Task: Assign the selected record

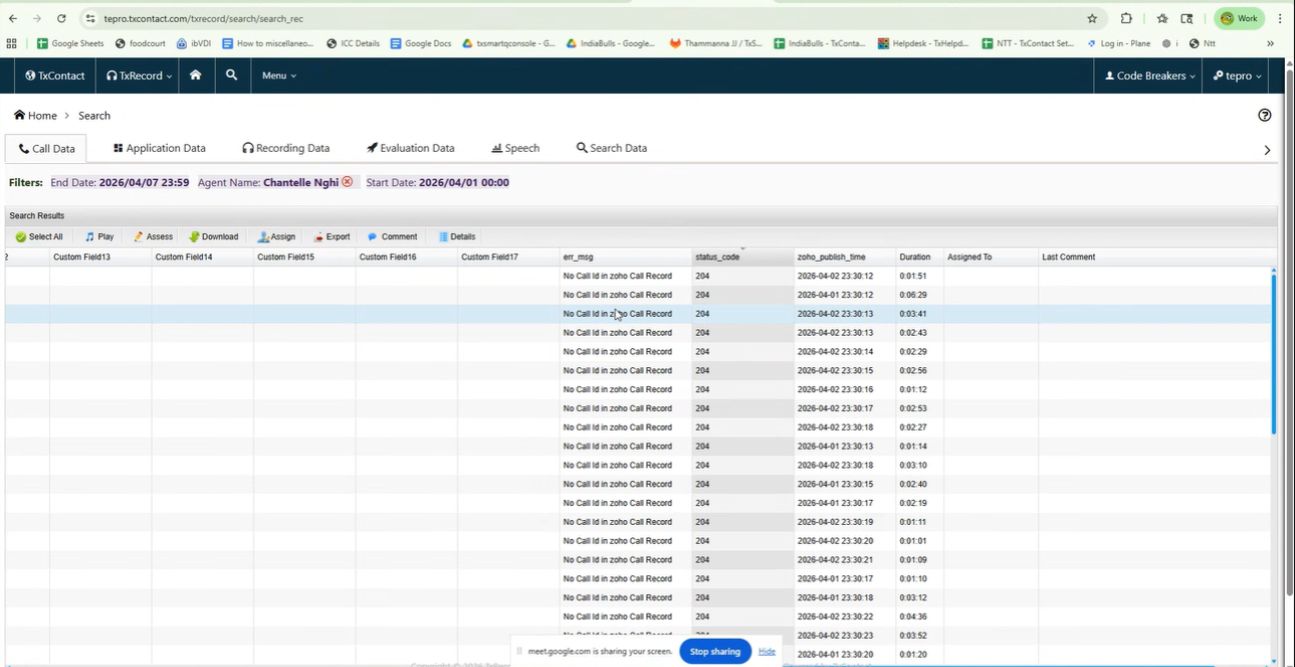Action: pyautogui.click(x=277, y=237)
